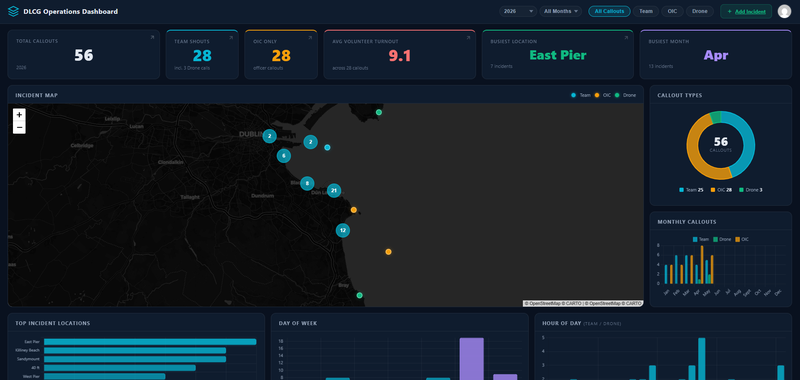Toggle Drone 3 legend under donut chart
Screen dimensions: 800x380
pyautogui.click(x=751, y=190)
